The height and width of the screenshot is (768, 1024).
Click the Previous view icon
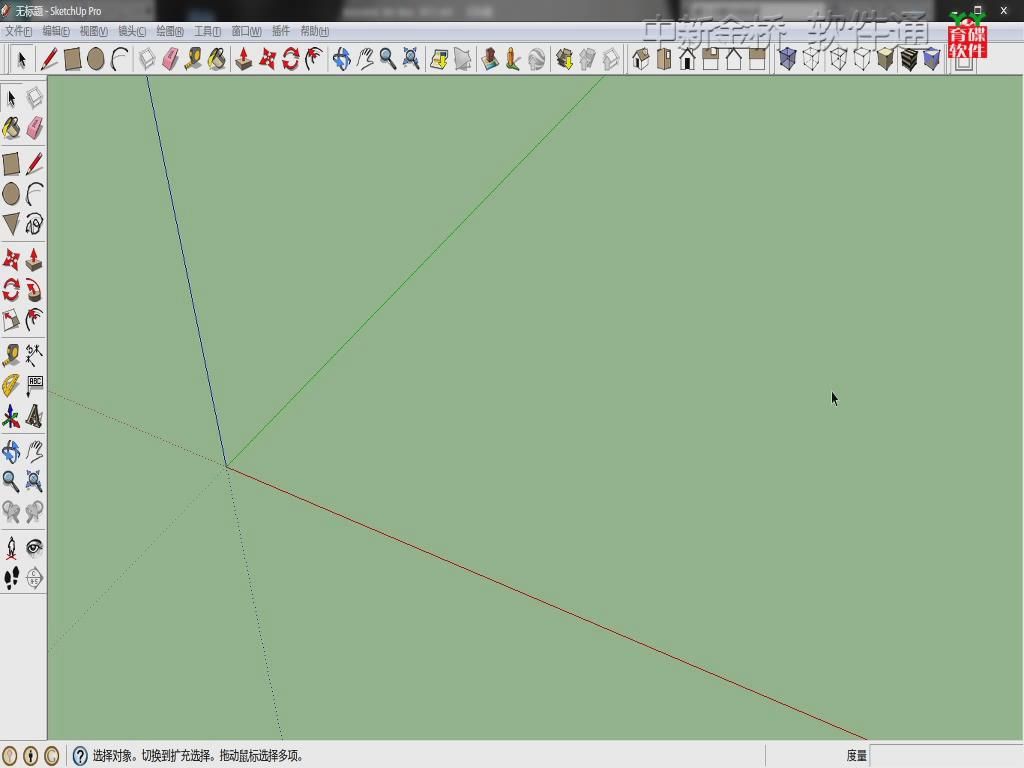point(11,511)
